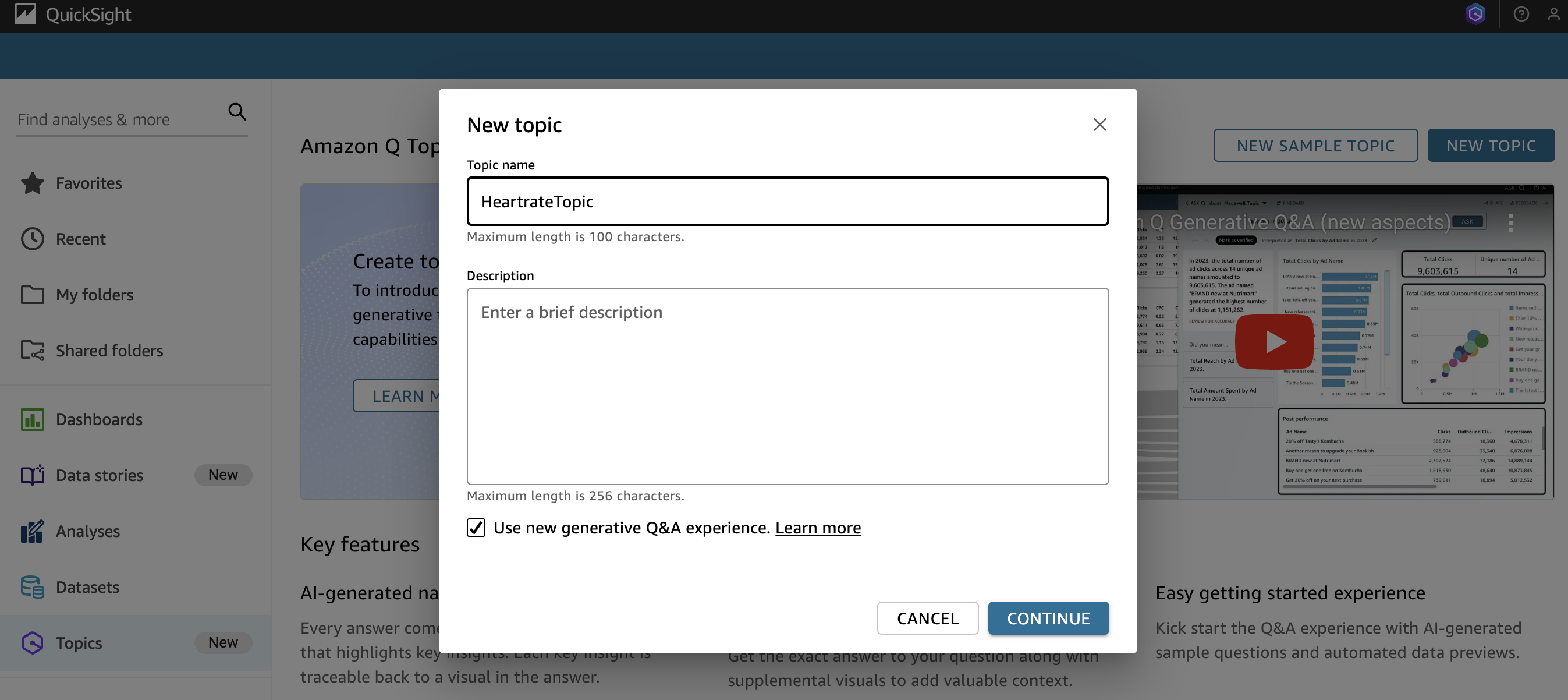Open the user profile icon
1568x700 pixels.
click(x=1553, y=14)
